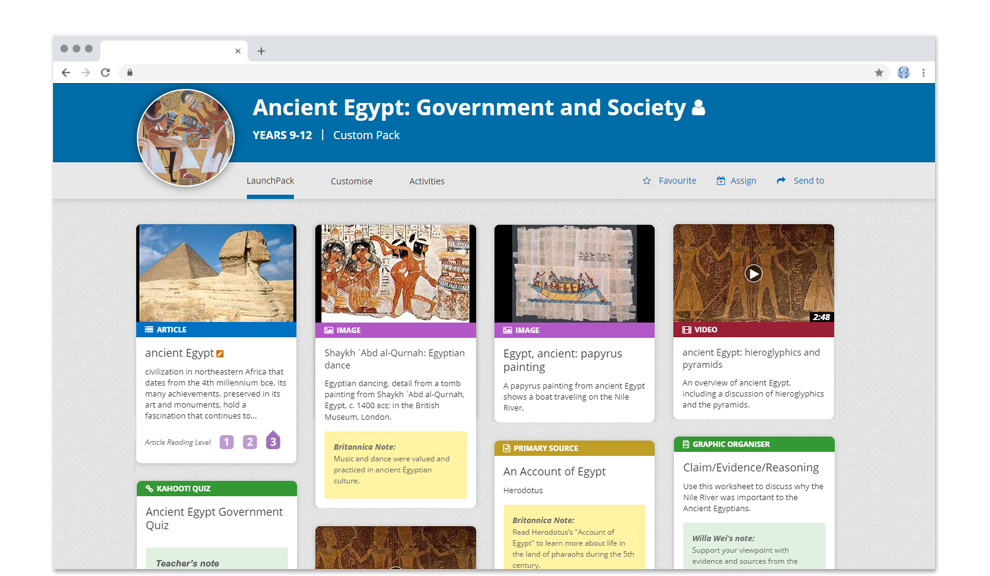Click the browser back arrow

click(x=66, y=73)
